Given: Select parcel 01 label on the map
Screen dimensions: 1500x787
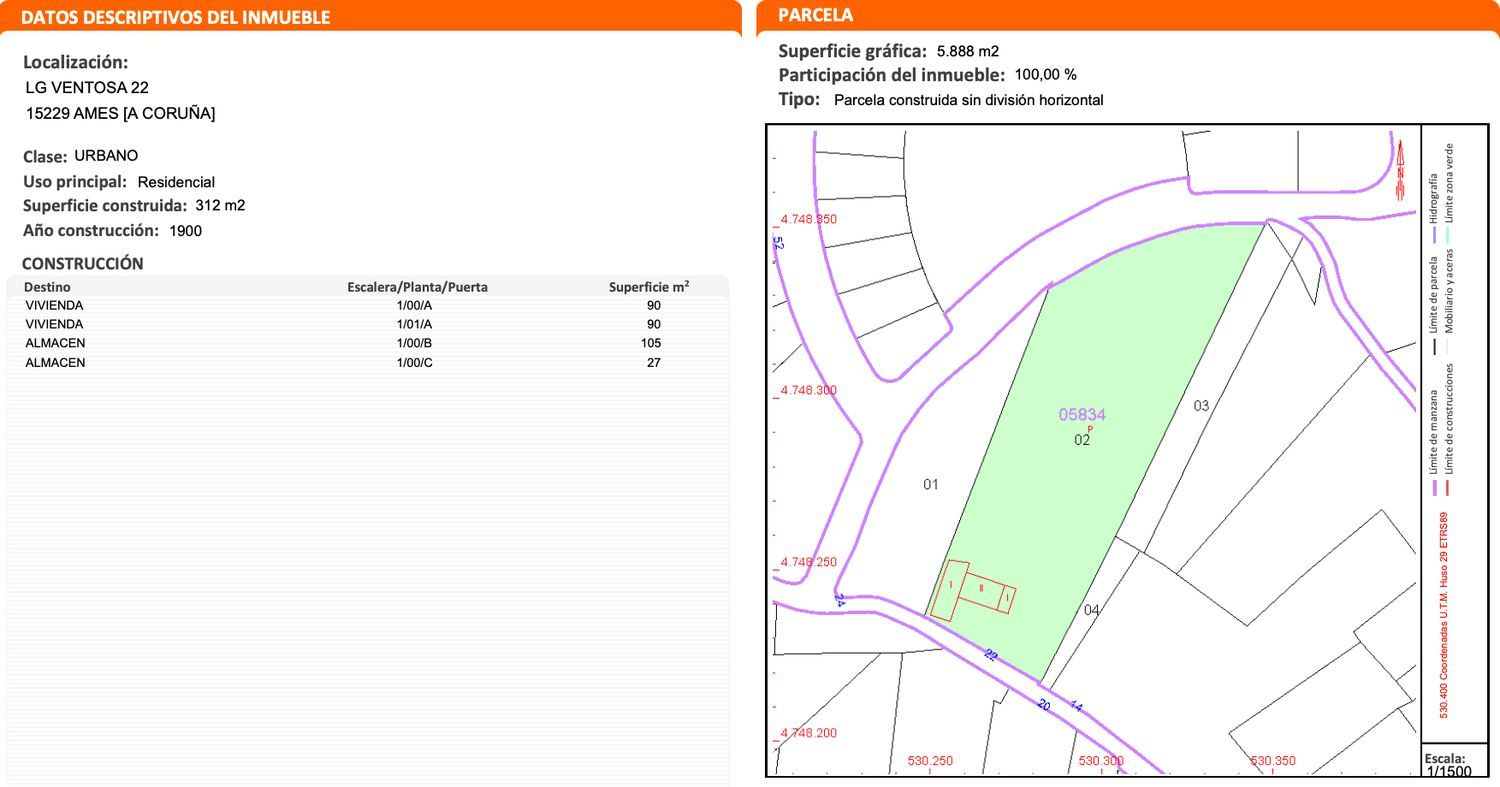Looking at the screenshot, I should pos(931,485).
